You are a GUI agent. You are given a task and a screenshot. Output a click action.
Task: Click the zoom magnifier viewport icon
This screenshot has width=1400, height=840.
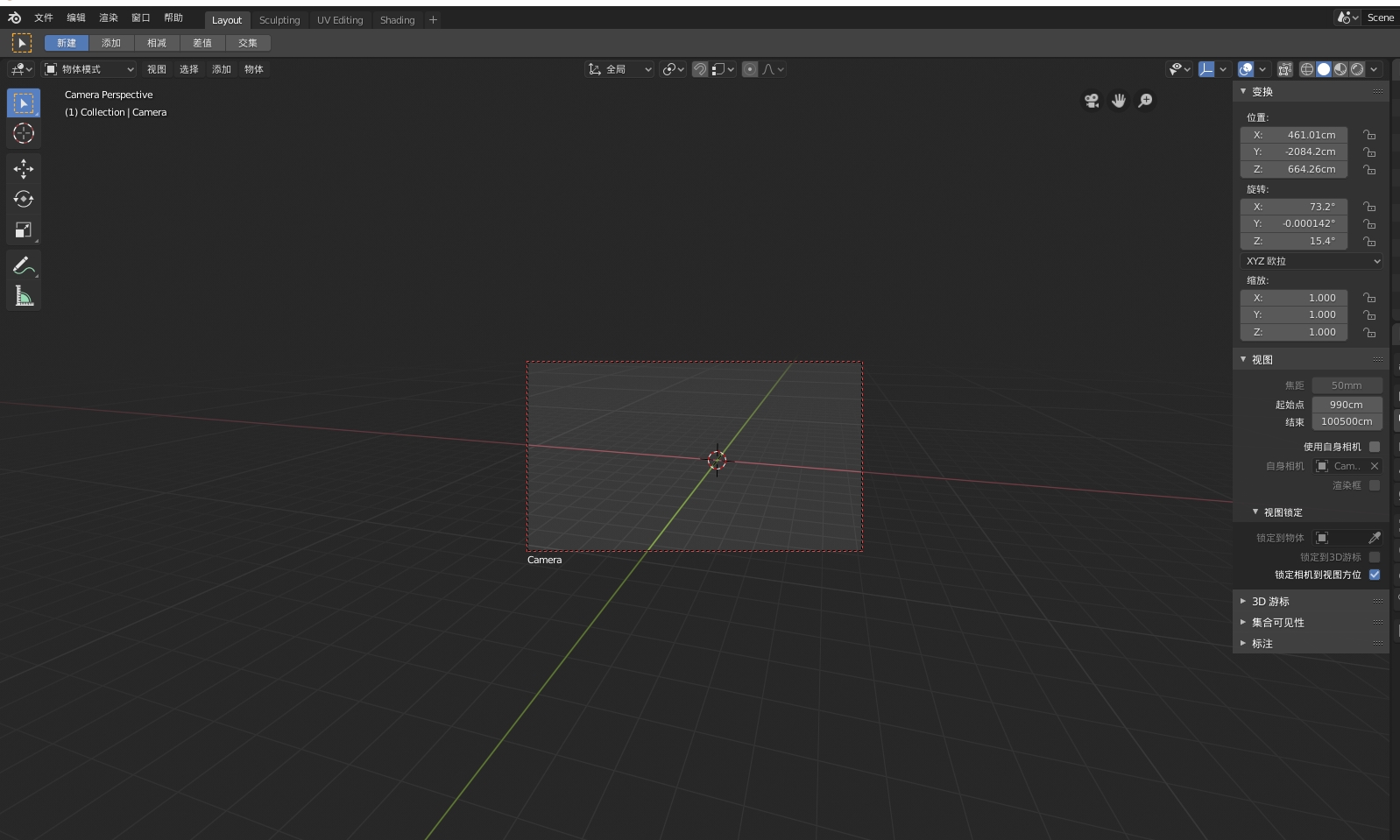click(x=1145, y=101)
